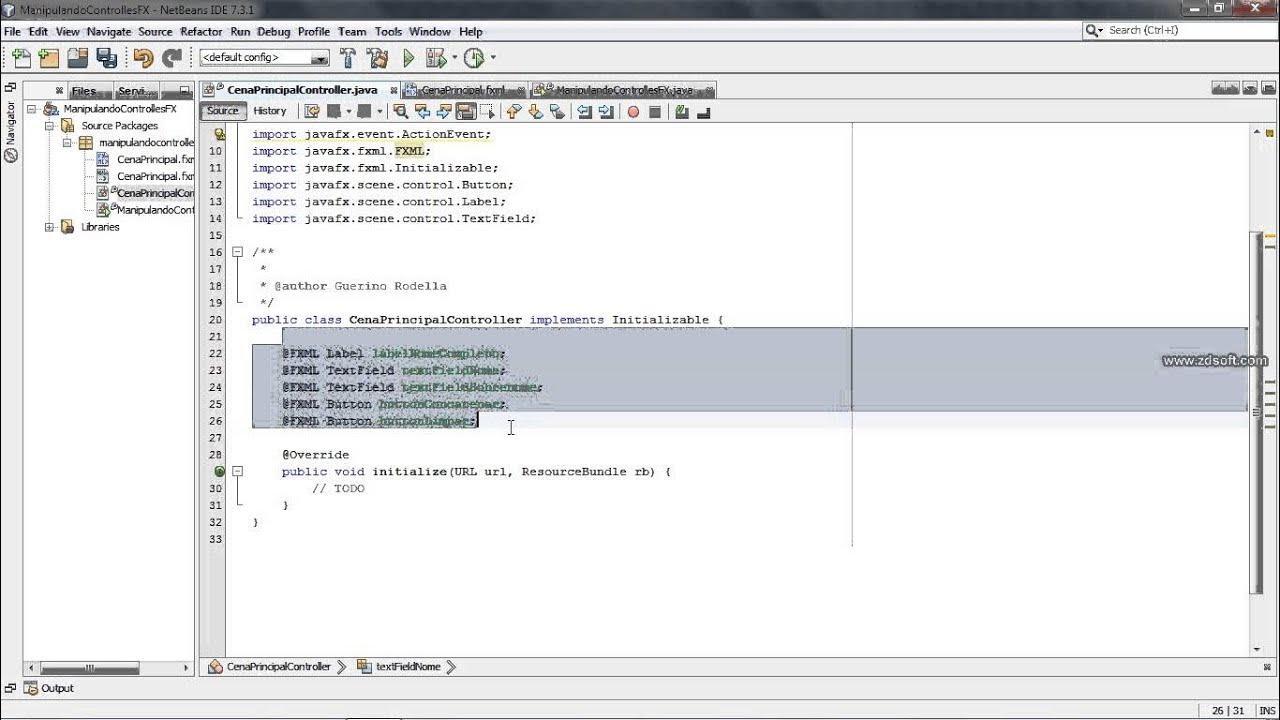Toggle Highlight Search in the editor toolbar
This screenshot has width=1280, height=720.
[x=464, y=111]
